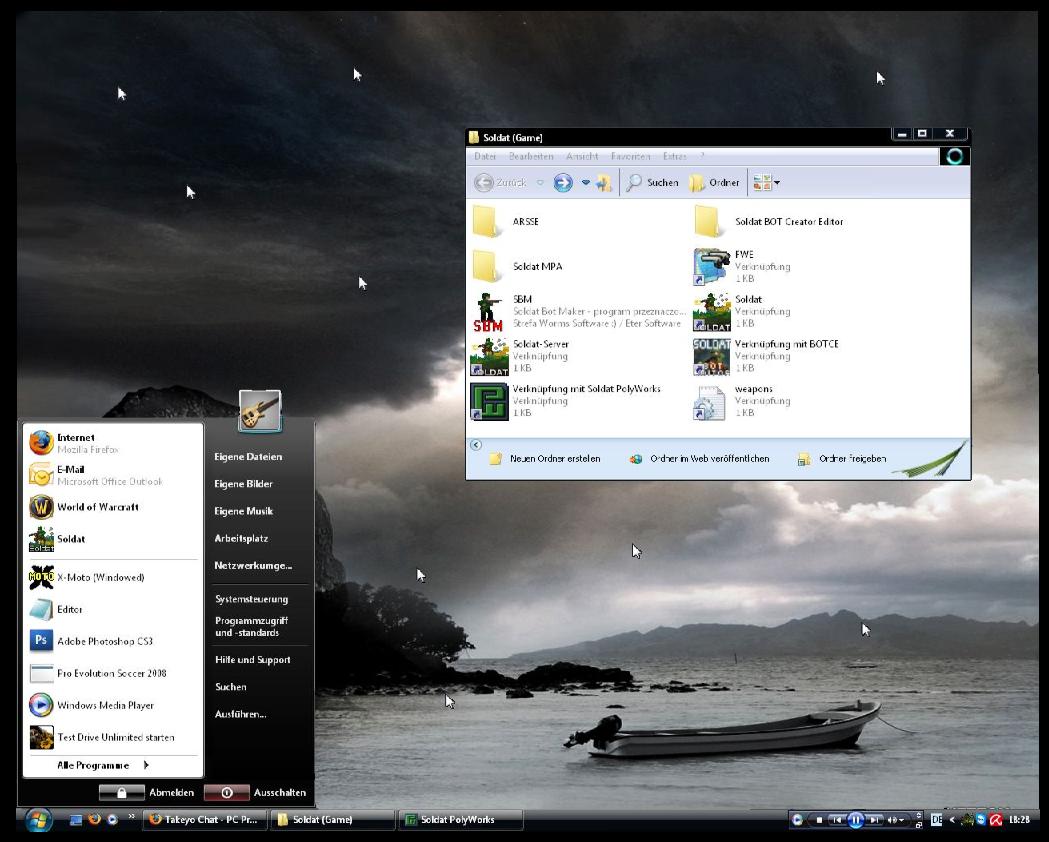
Task: Open the Ansicht menu
Action: [x=582, y=156]
